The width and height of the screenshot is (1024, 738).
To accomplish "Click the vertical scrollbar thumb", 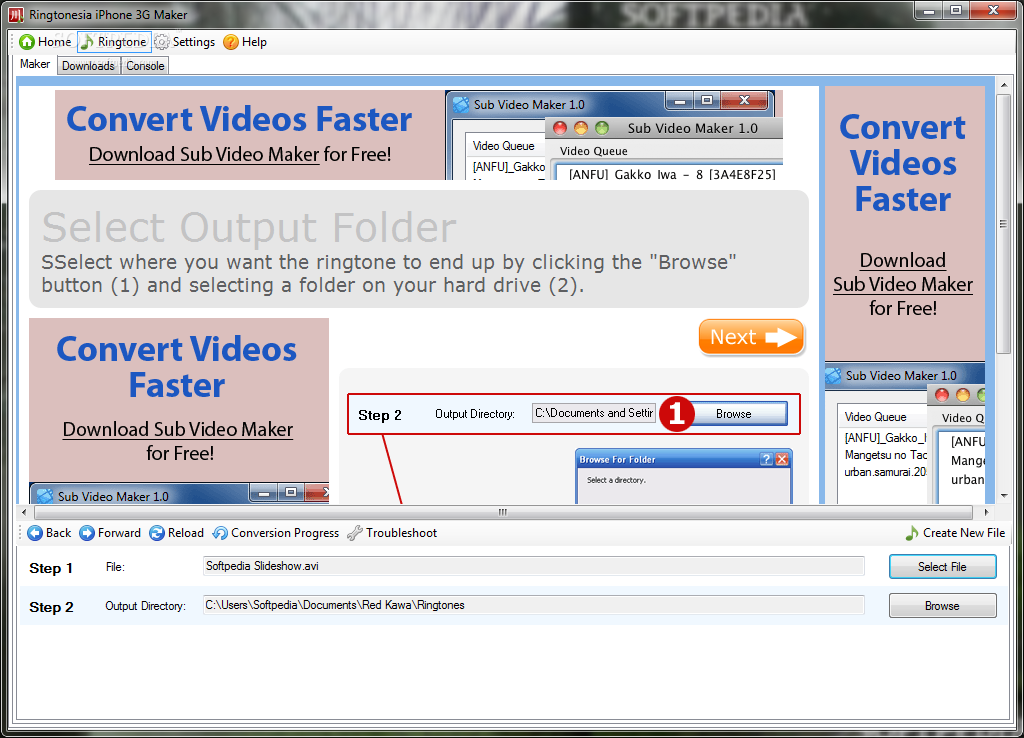I will (1004, 223).
